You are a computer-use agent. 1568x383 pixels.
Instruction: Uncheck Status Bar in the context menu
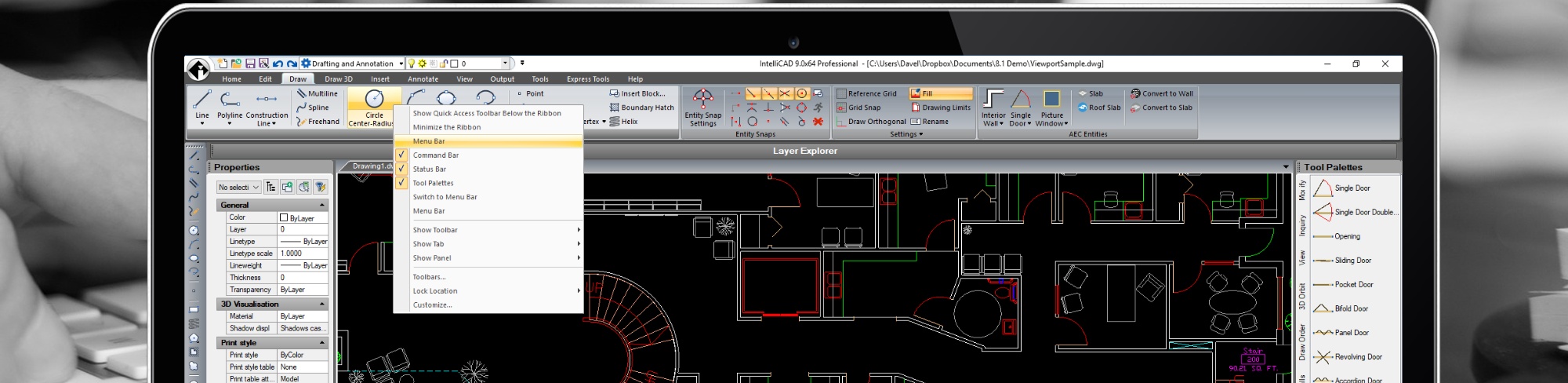[488, 170]
